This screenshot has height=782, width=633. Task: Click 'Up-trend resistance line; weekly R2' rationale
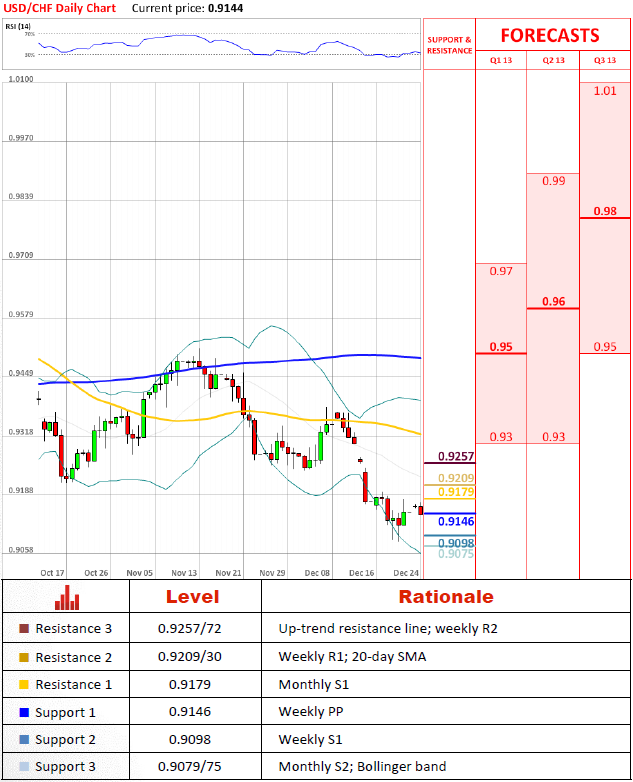pyautogui.click(x=388, y=628)
